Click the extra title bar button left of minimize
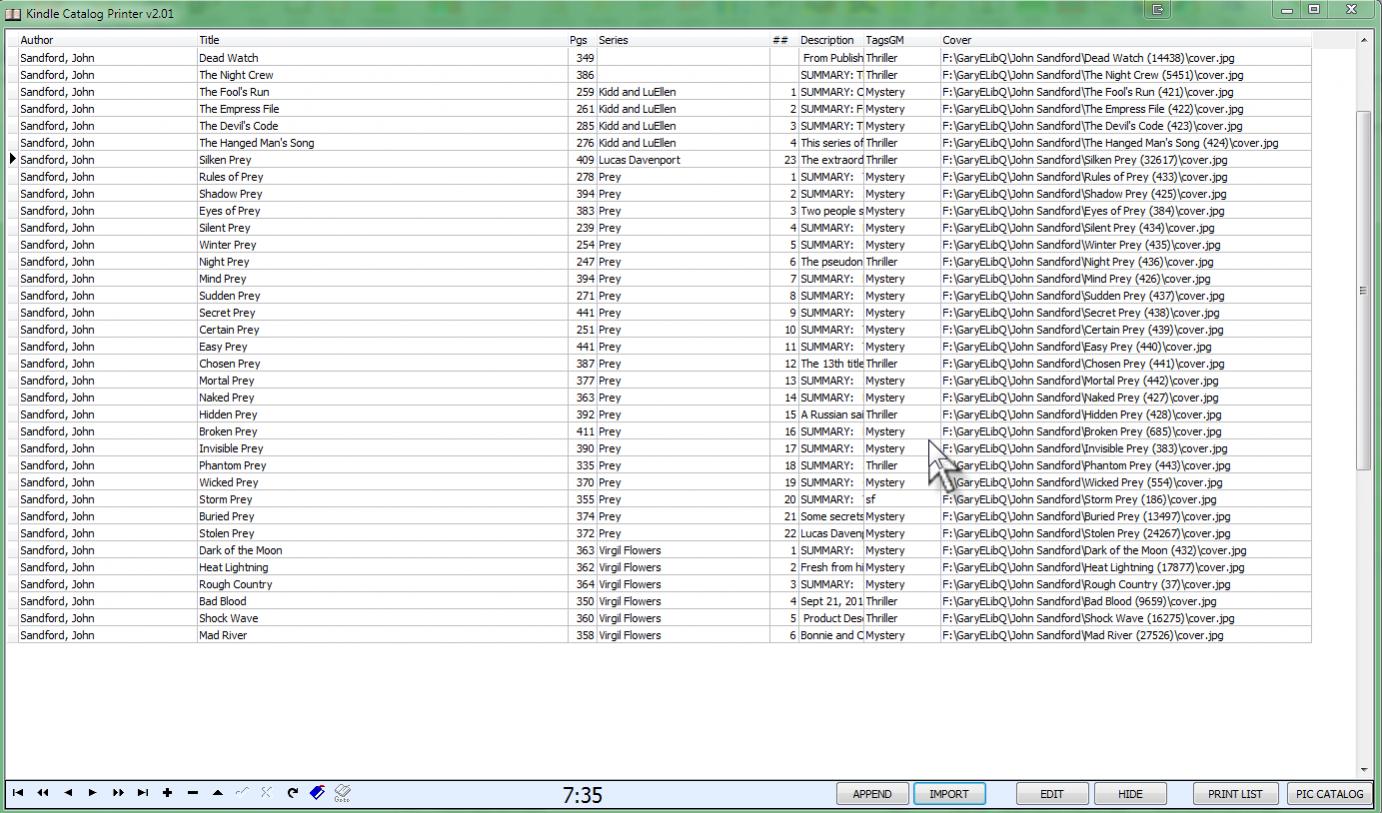 (x=1158, y=9)
